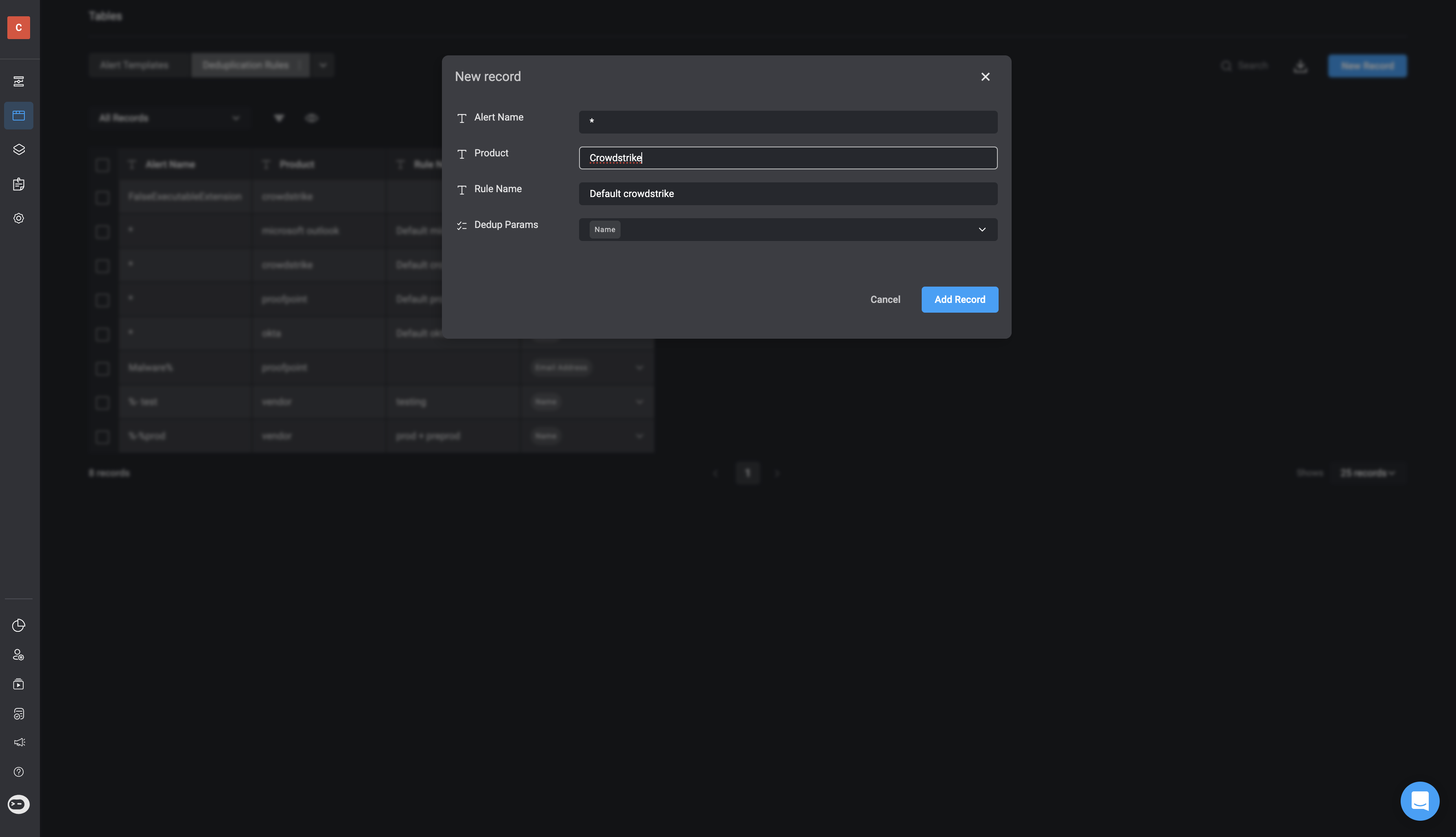This screenshot has height=837, width=1456.
Task: Open the help question mark icon
Action: click(x=18, y=772)
